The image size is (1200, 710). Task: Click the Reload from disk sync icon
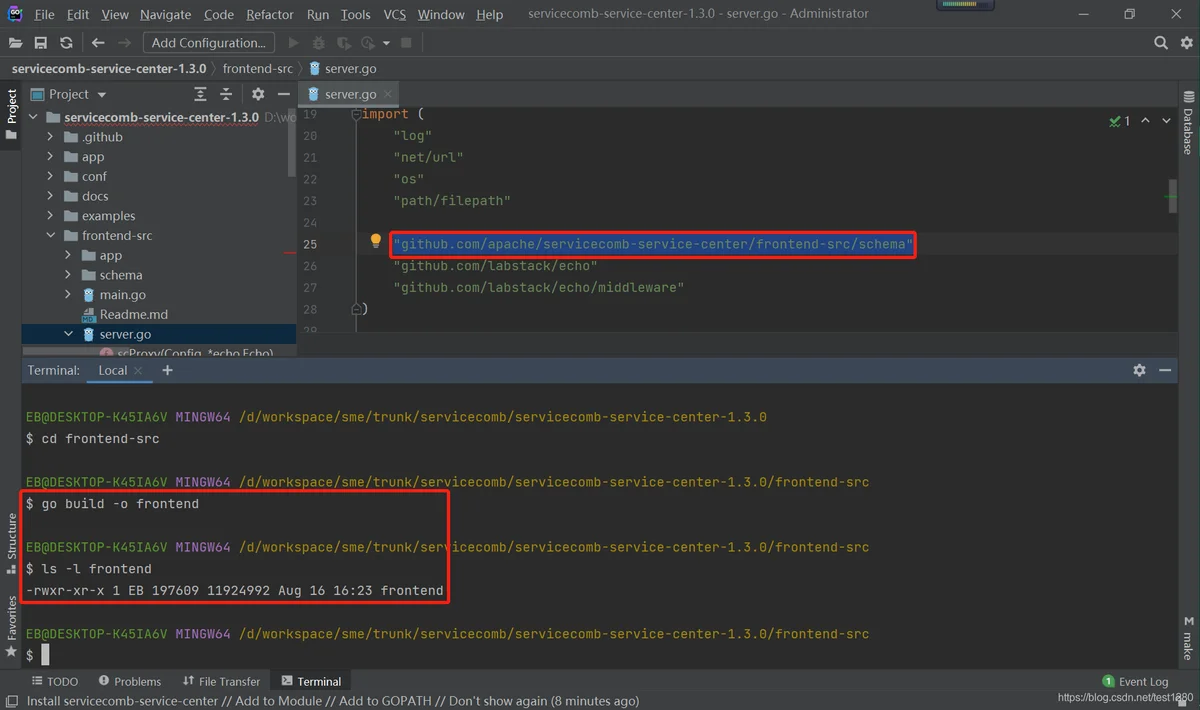point(66,43)
